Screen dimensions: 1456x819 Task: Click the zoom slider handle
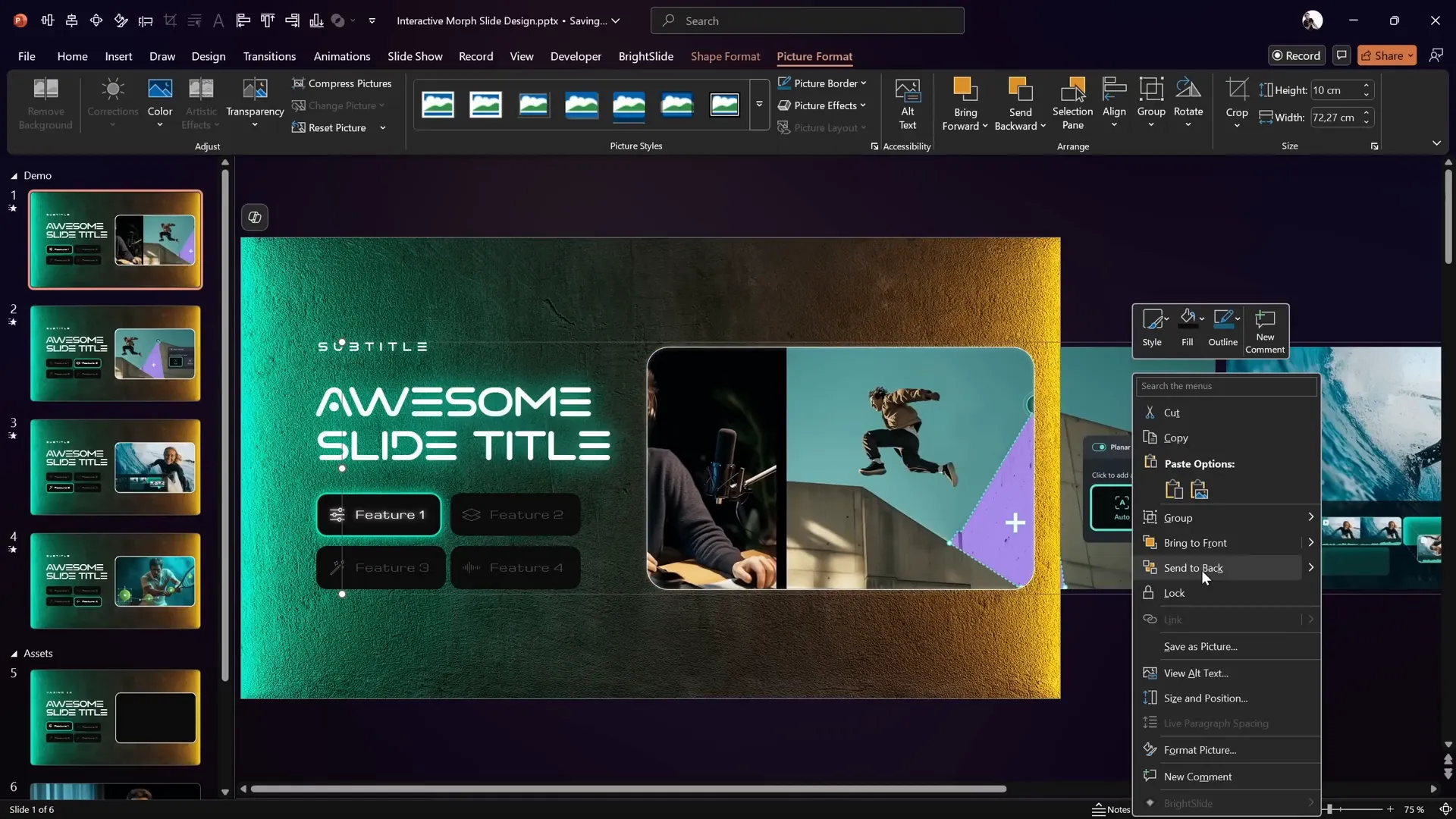1329,809
